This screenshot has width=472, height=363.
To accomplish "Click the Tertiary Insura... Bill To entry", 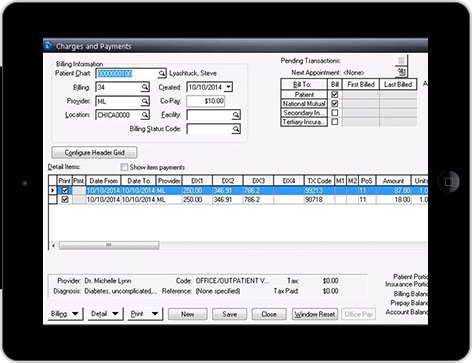I will click(x=304, y=122).
